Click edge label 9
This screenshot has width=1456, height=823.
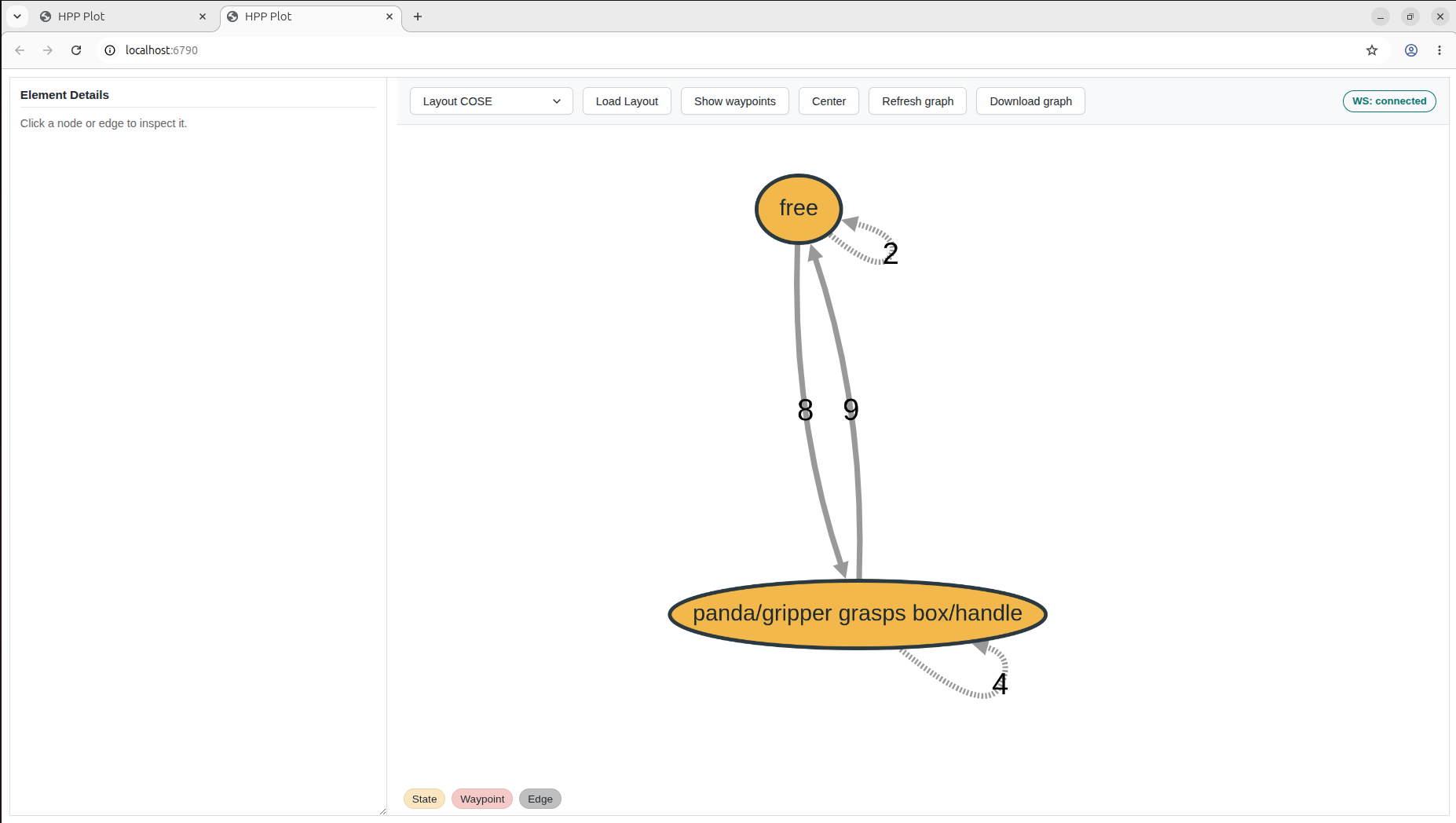click(851, 409)
